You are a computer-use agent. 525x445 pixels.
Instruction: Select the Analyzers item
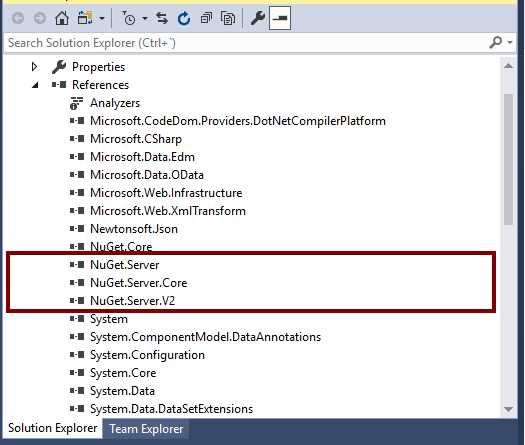115,103
